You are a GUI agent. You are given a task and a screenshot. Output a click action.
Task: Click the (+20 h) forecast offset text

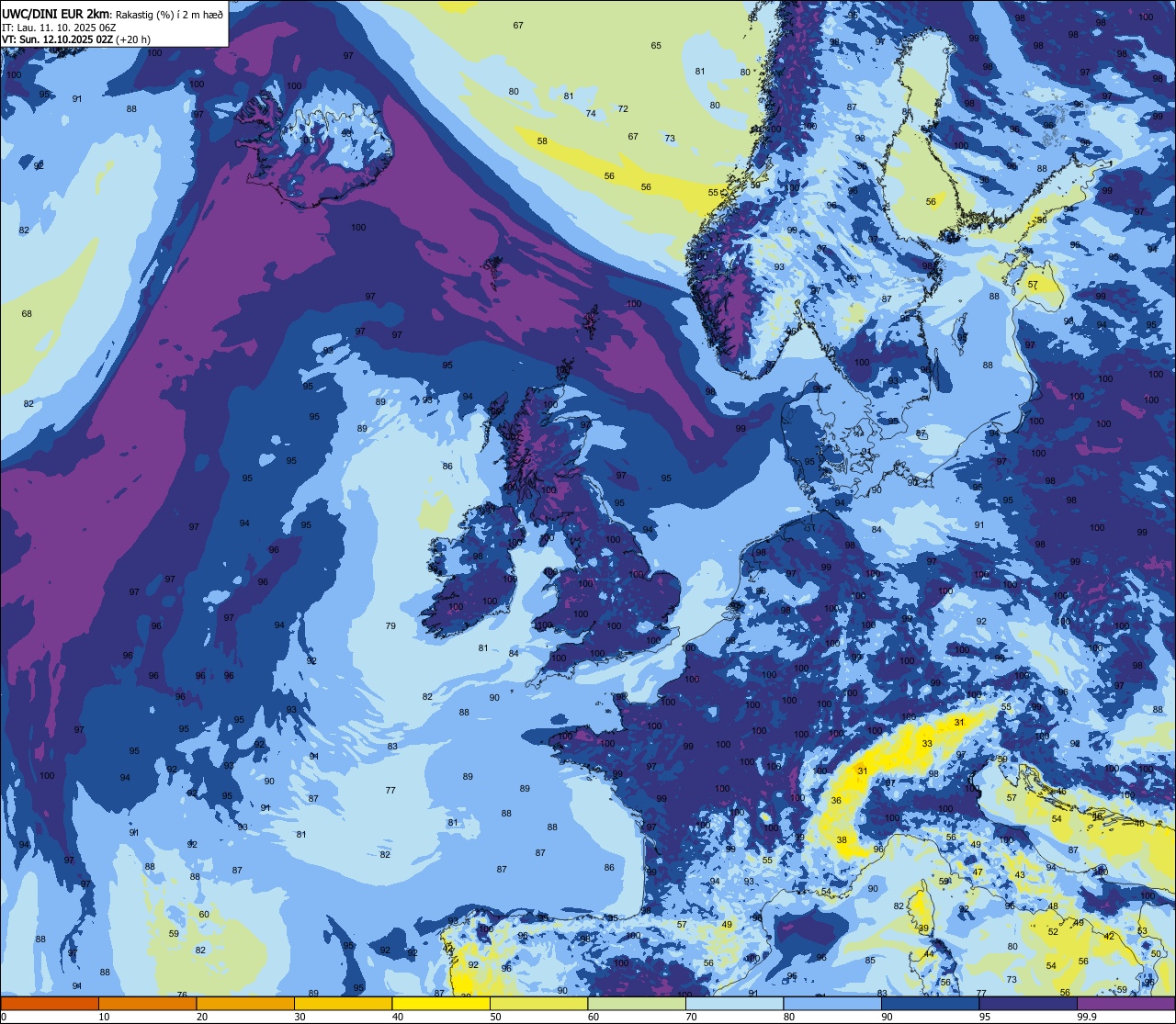[133, 40]
